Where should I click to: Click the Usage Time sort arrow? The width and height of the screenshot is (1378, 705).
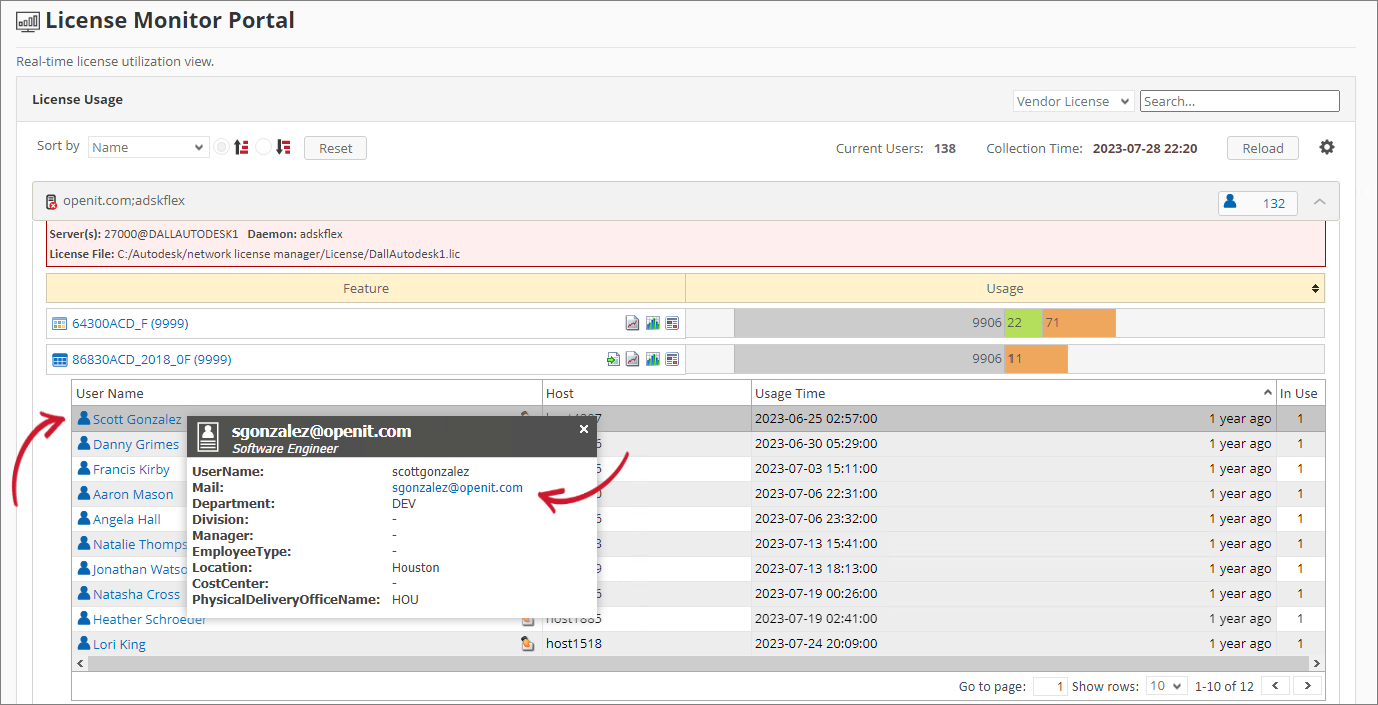tap(1267, 393)
